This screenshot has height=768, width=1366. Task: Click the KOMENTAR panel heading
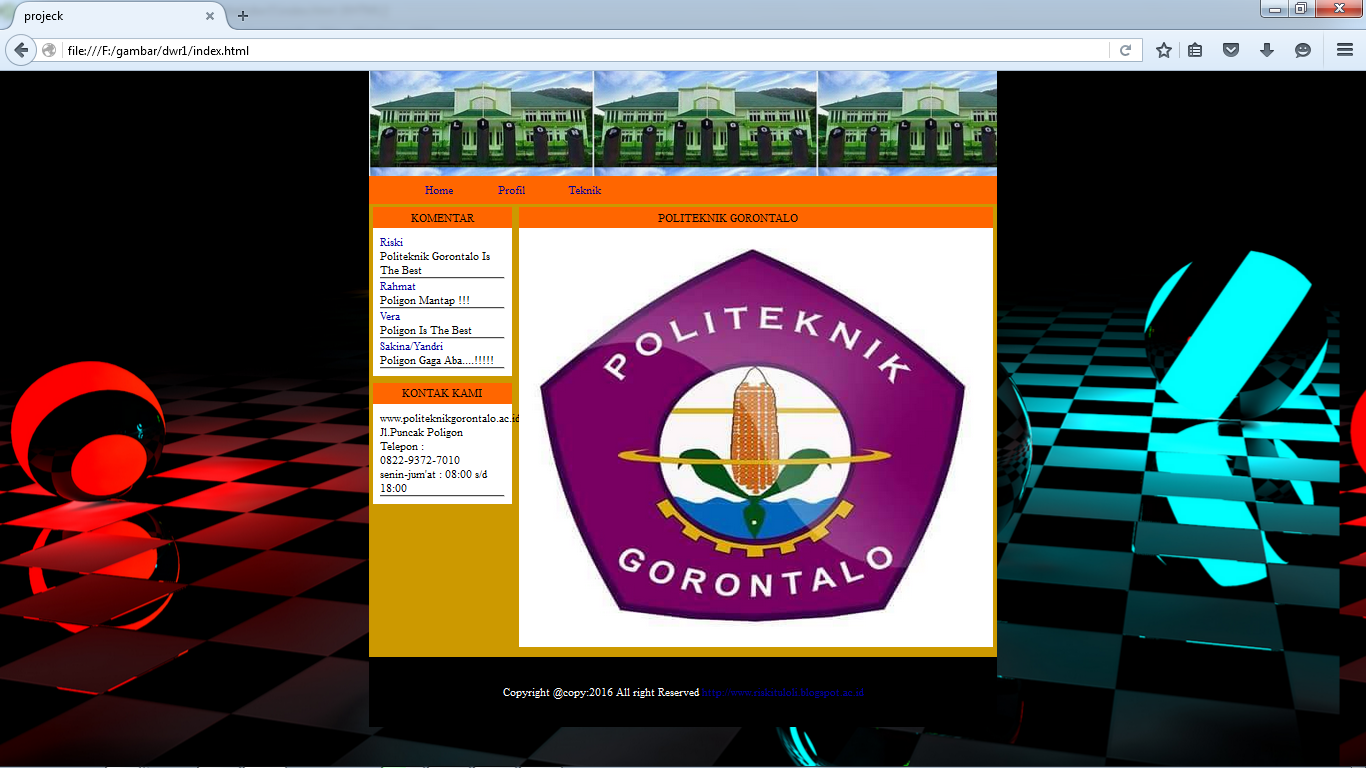[442, 218]
